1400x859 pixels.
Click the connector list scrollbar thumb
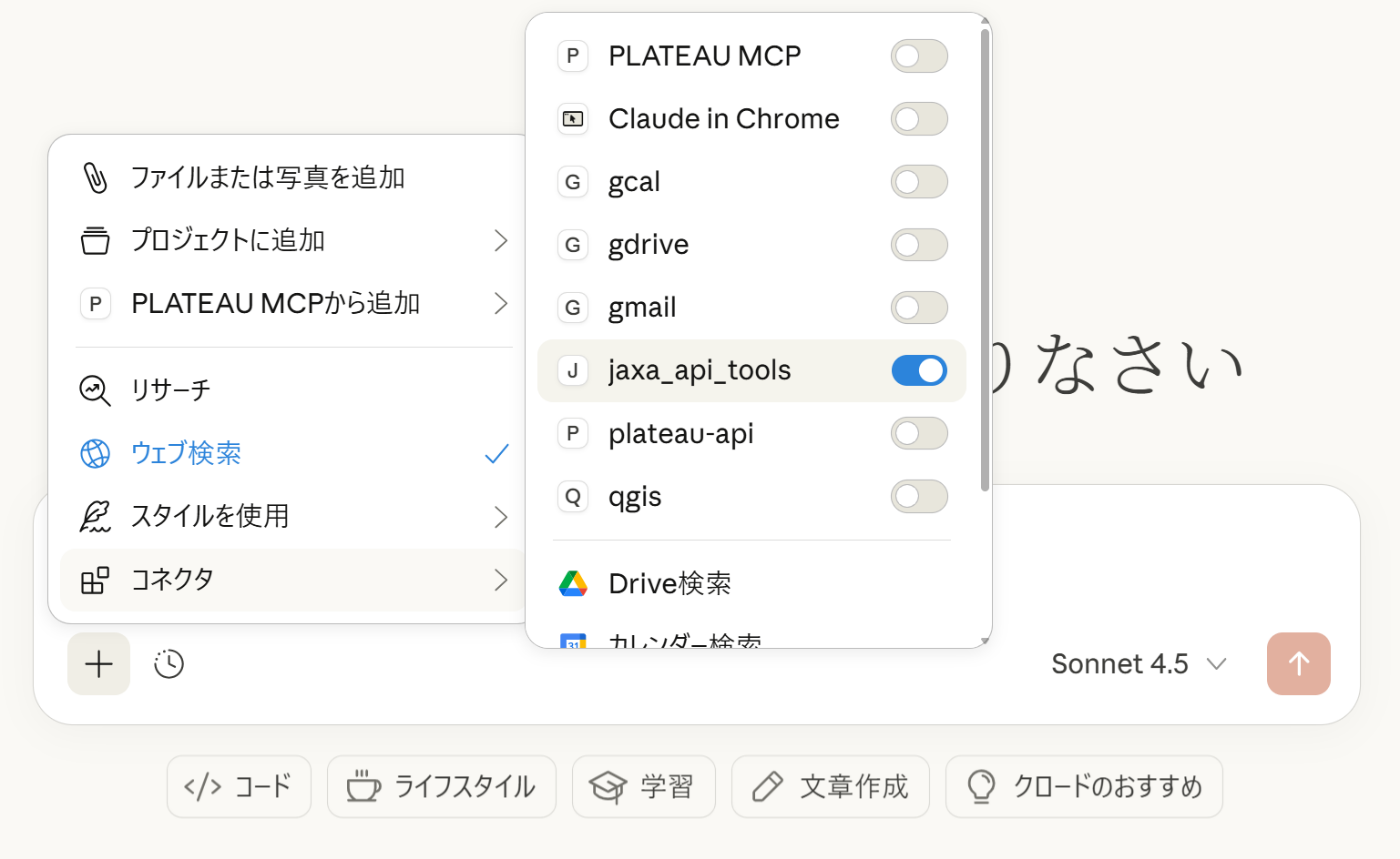tap(985, 260)
